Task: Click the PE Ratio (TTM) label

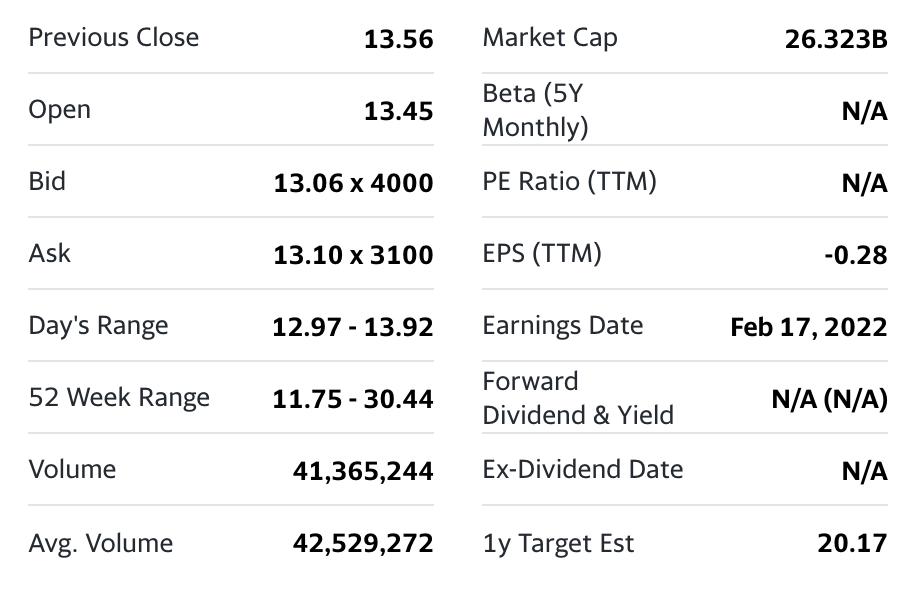Action: [x=569, y=182]
